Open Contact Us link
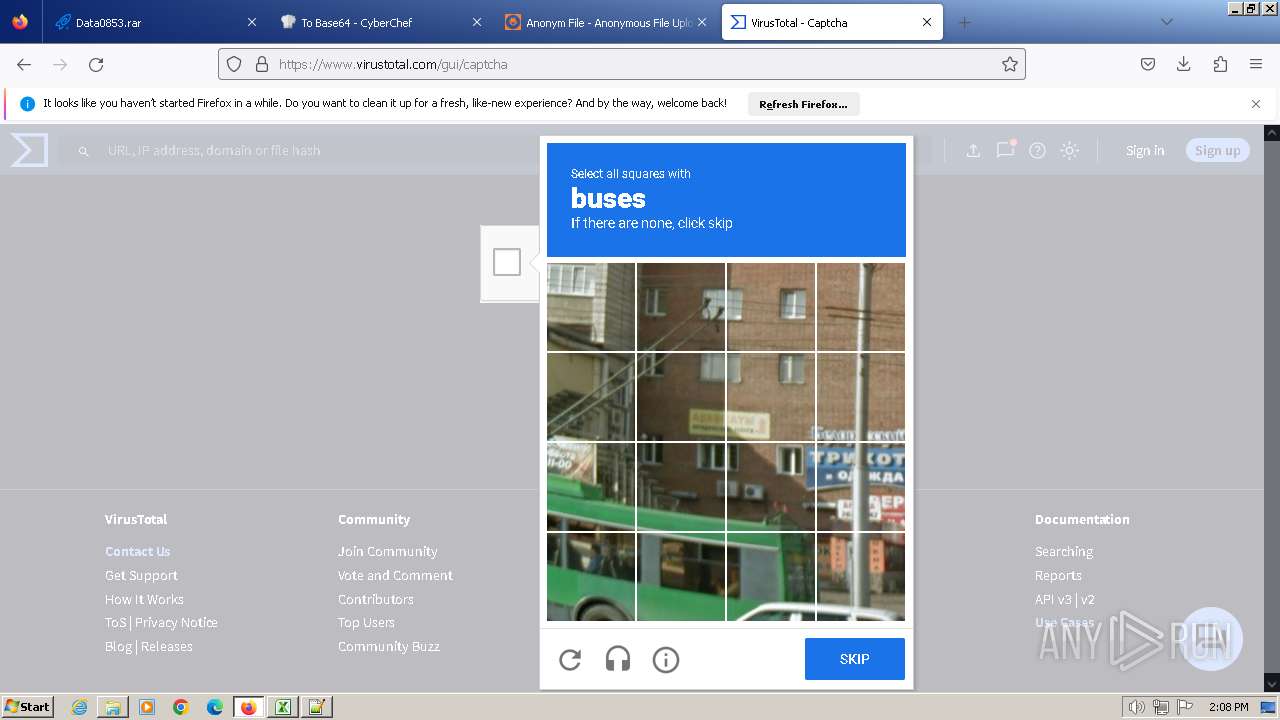1280x720 pixels. point(138,551)
